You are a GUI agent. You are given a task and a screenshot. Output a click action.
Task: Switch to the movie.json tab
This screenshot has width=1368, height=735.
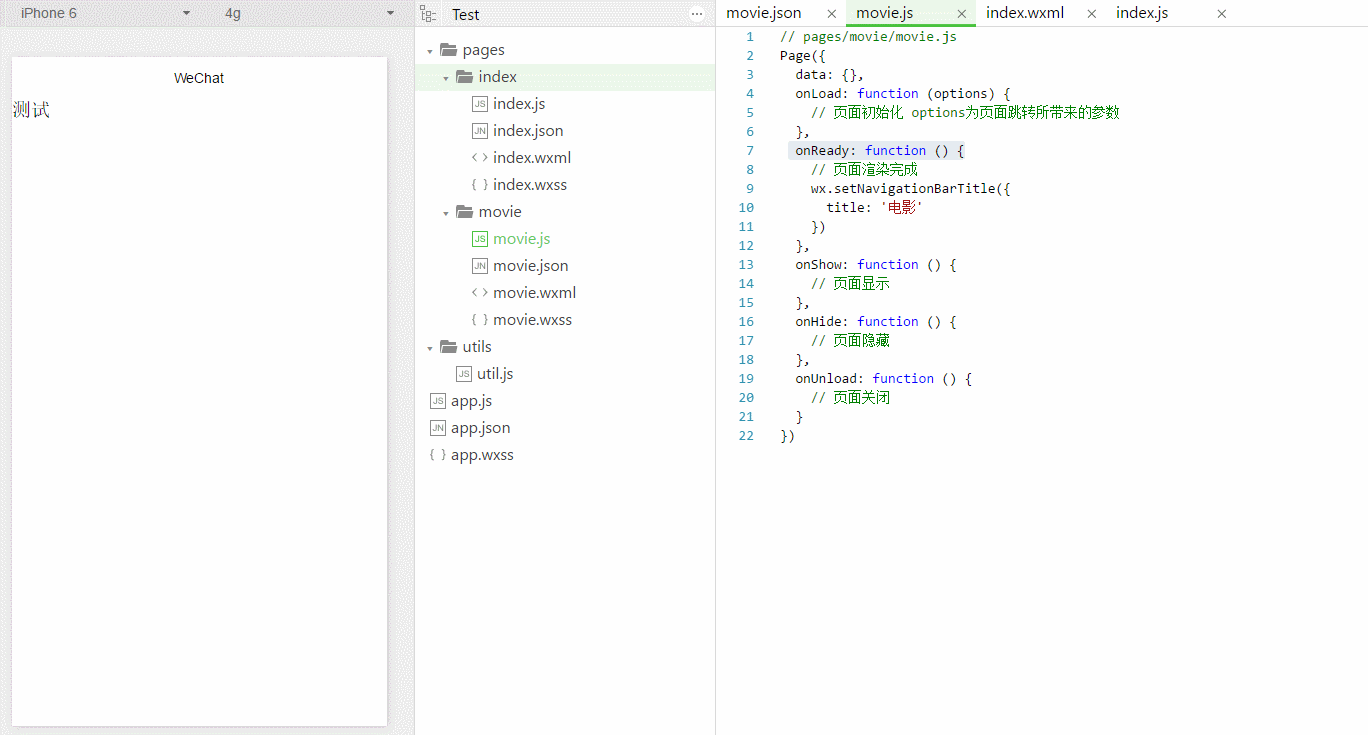point(764,13)
